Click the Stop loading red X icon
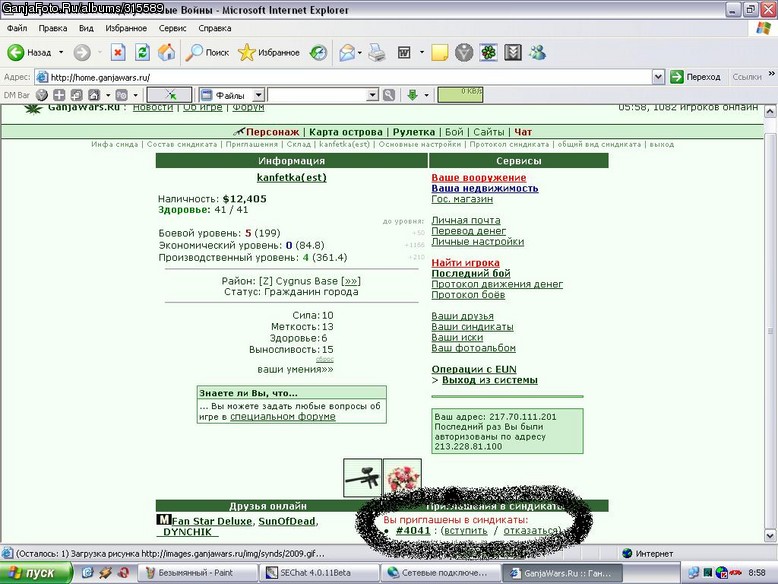 click(x=118, y=52)
